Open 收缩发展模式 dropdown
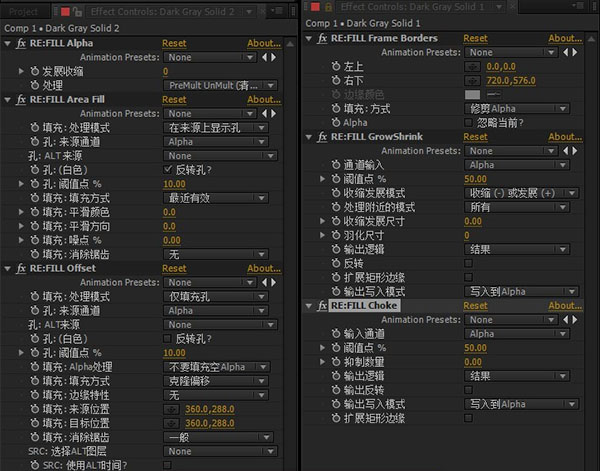This screenshot has width=600, height=471. click(522, 193)
